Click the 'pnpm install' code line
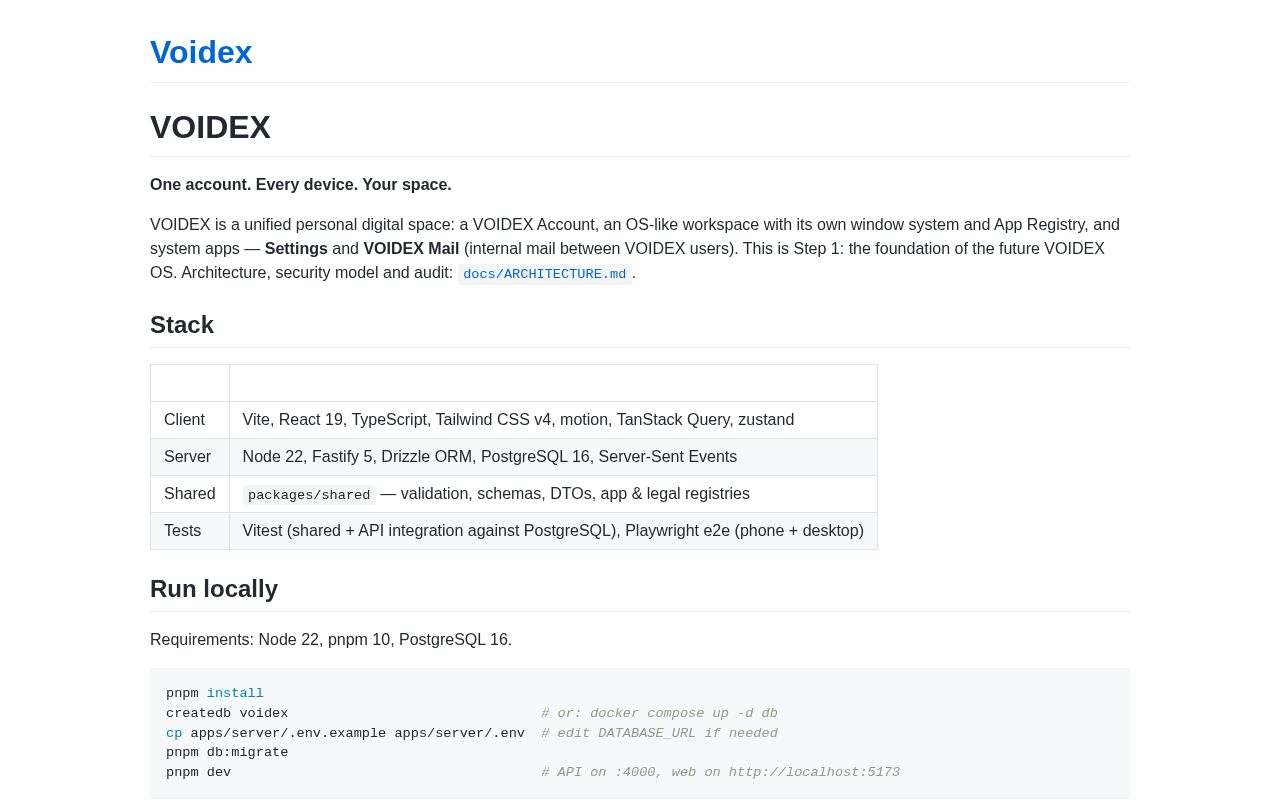 [215, 694]
